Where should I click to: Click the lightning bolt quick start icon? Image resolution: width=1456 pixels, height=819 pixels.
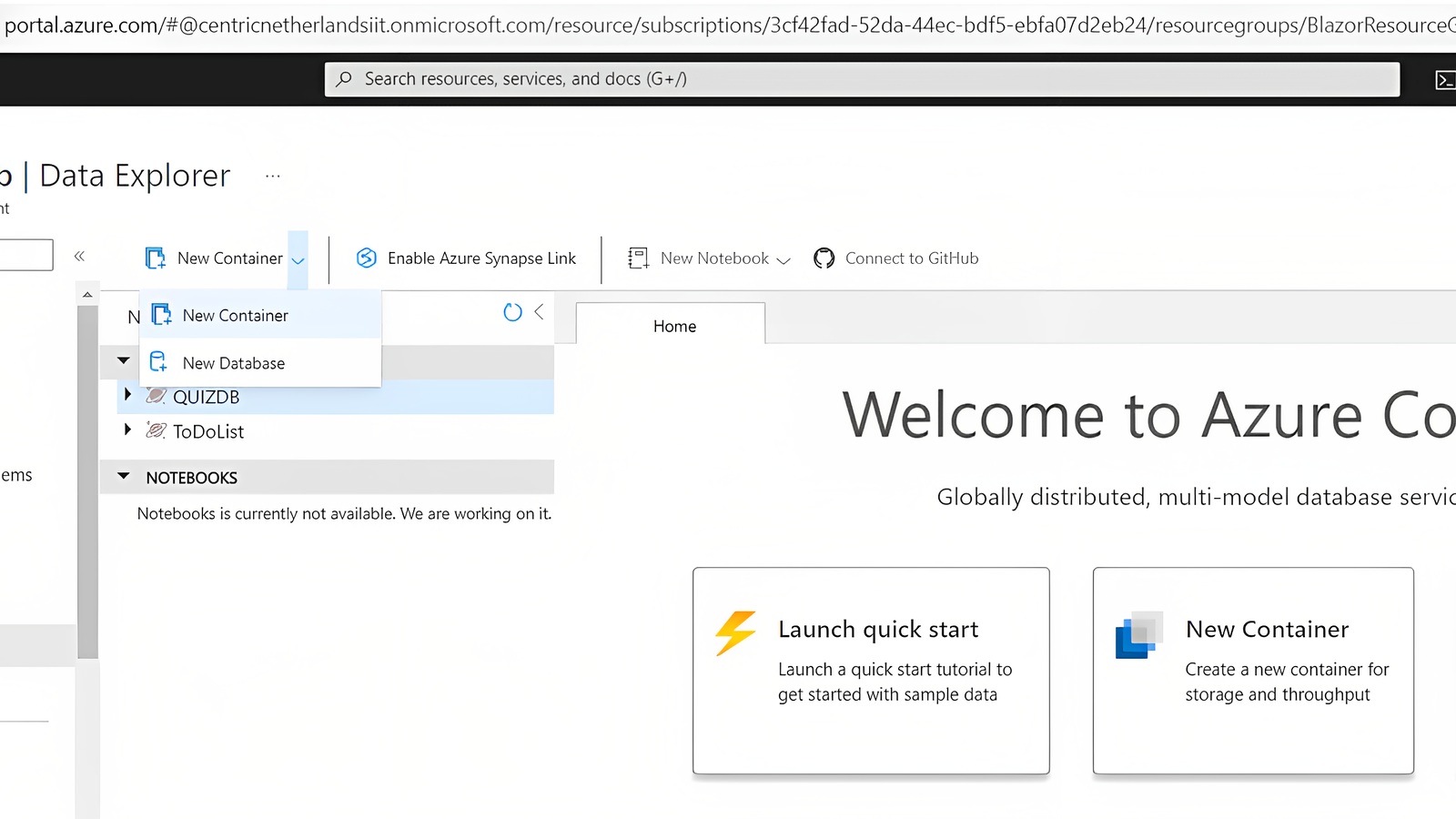(735, 633)
